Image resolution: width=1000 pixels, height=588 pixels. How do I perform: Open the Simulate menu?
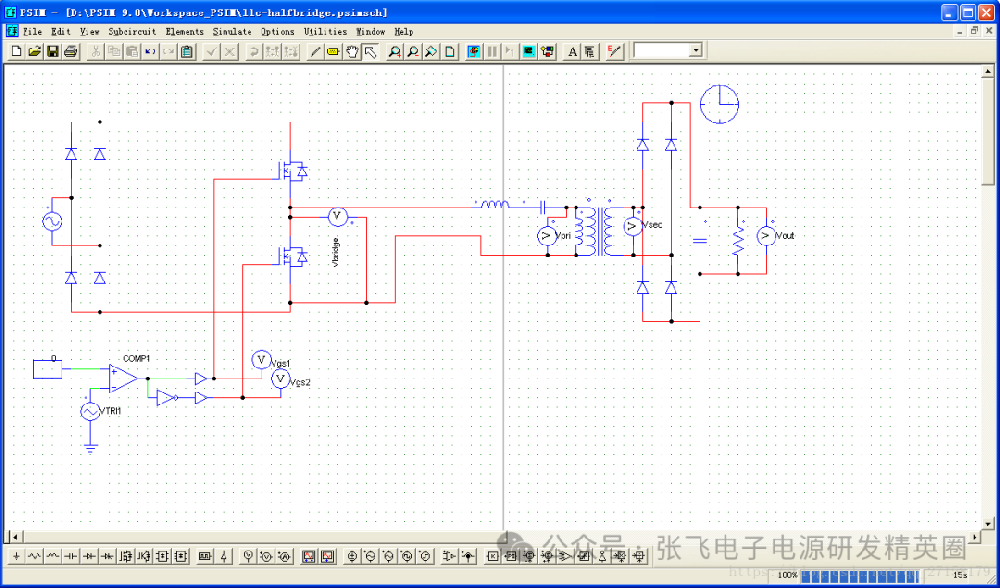click(x=232, y=31)
